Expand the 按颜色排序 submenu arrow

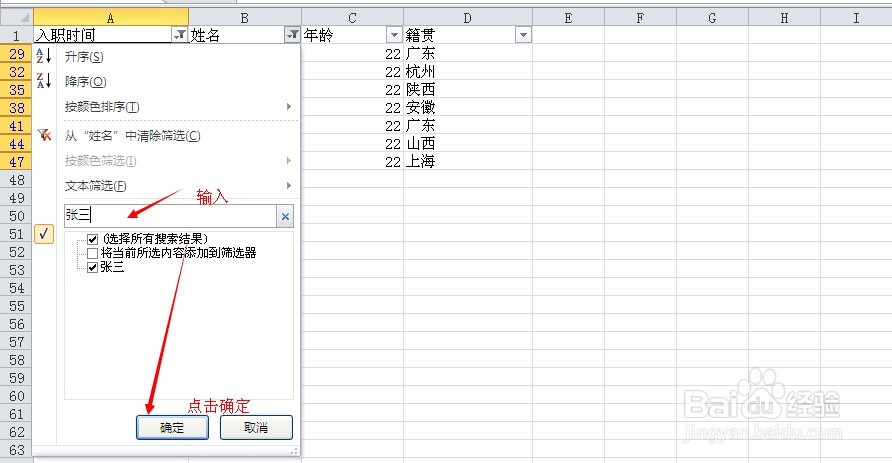(289, 106)
